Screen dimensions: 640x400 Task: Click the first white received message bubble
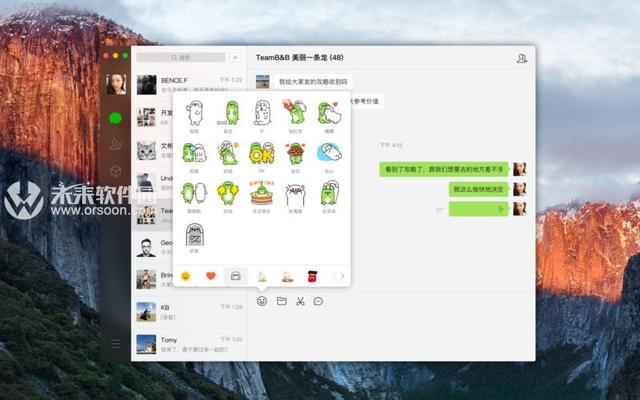click(x=313, y=82)
